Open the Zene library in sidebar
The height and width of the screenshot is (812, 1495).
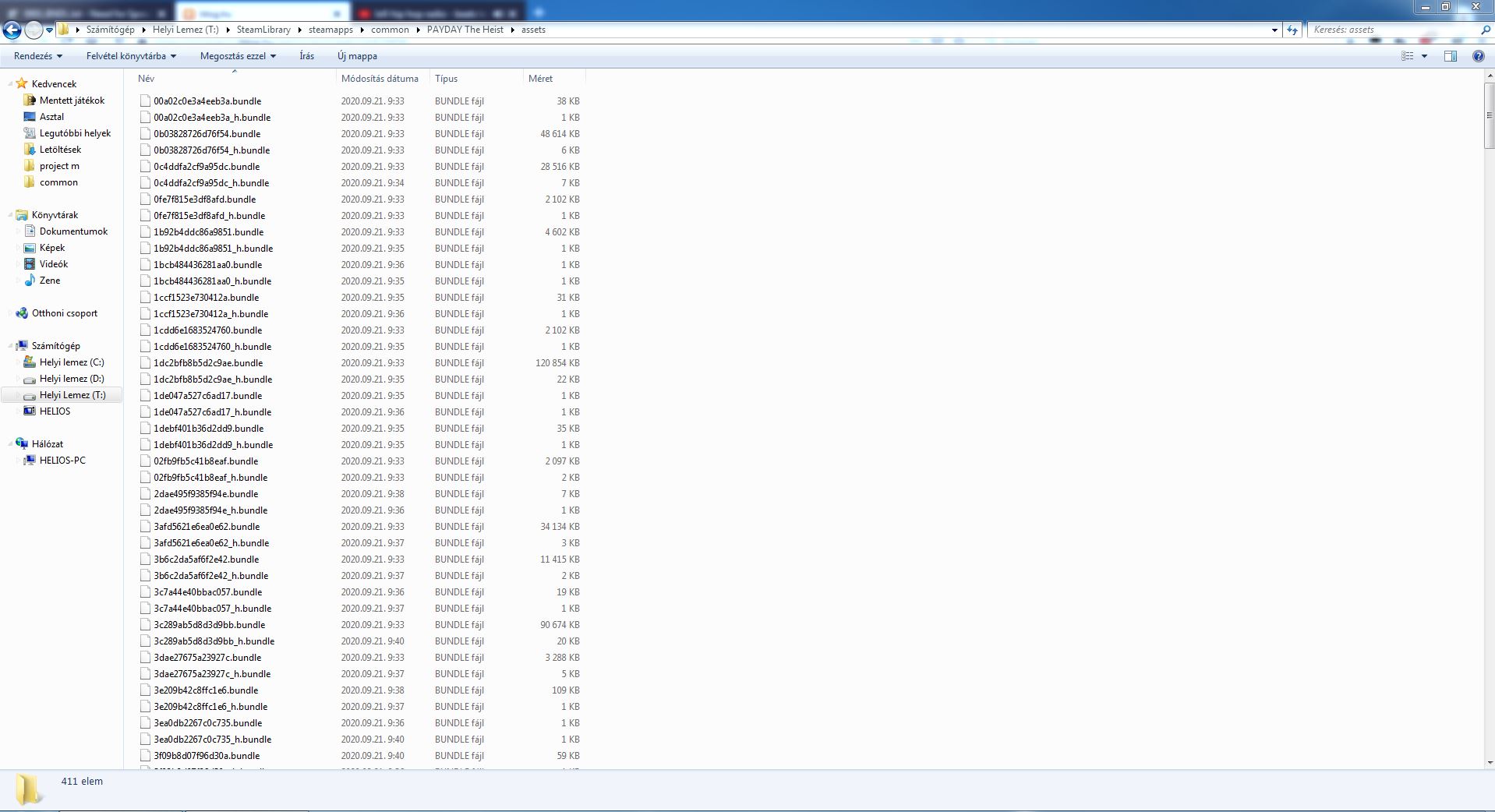point(49,281)
